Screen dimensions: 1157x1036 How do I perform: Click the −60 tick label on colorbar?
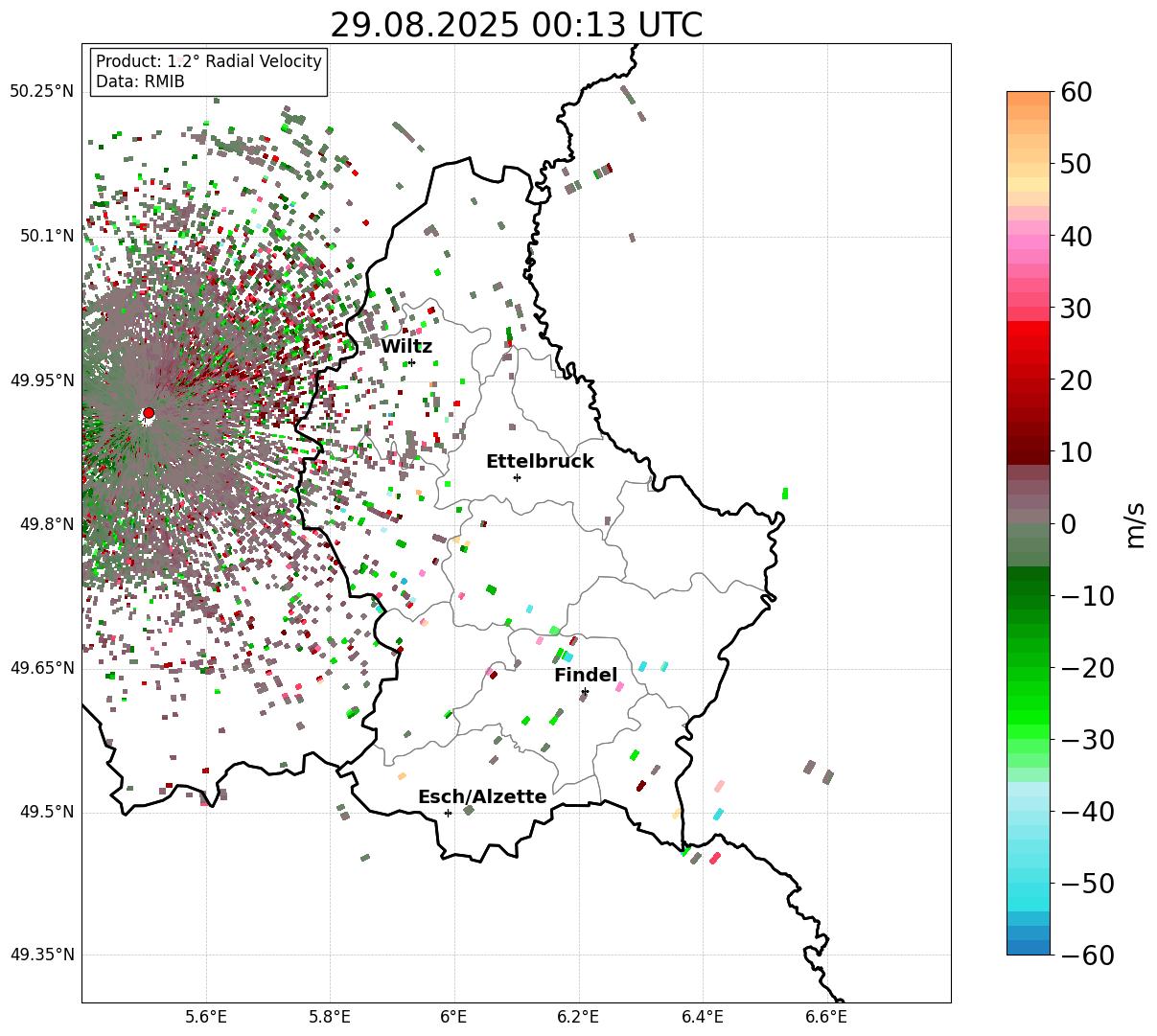click(1087, 955)
